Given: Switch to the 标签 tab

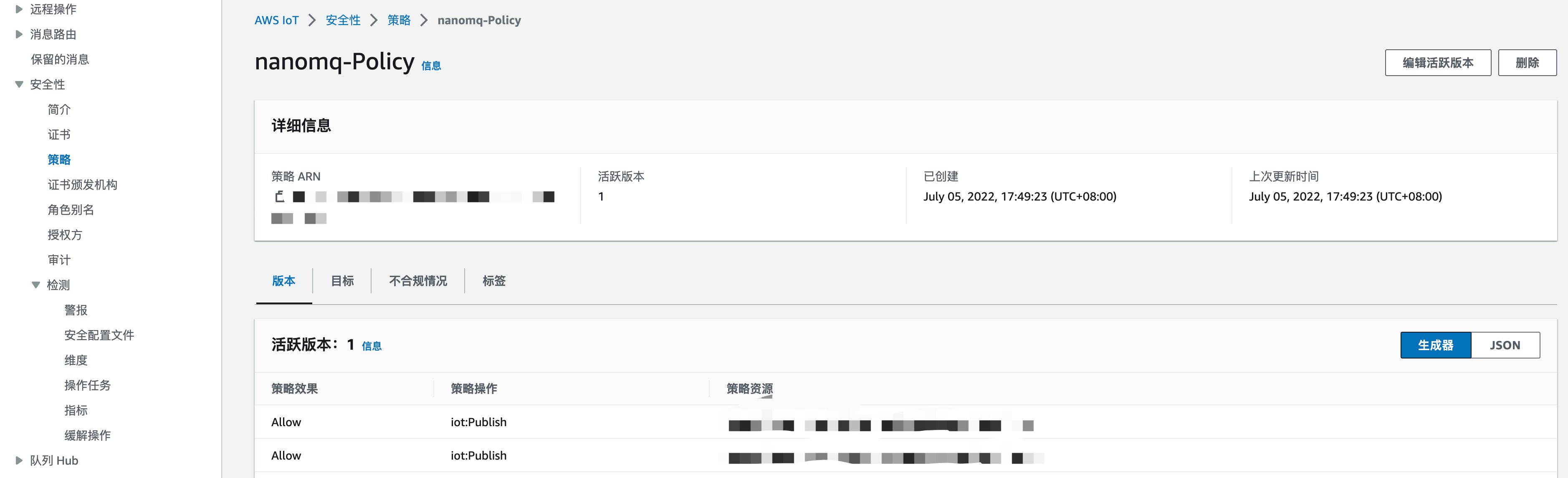Looking at the screenshot, I should pyautogui.click(x=493, y=281).
